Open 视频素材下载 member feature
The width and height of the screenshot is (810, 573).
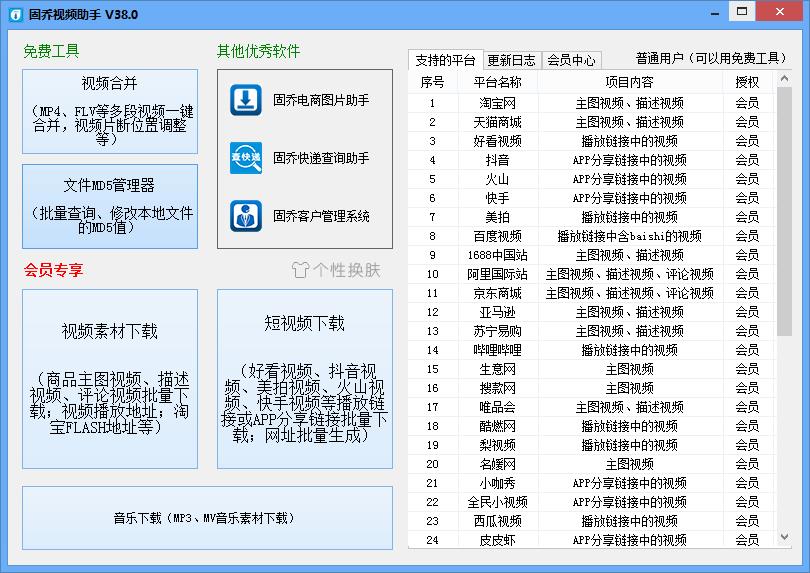[x=110, y=379]
